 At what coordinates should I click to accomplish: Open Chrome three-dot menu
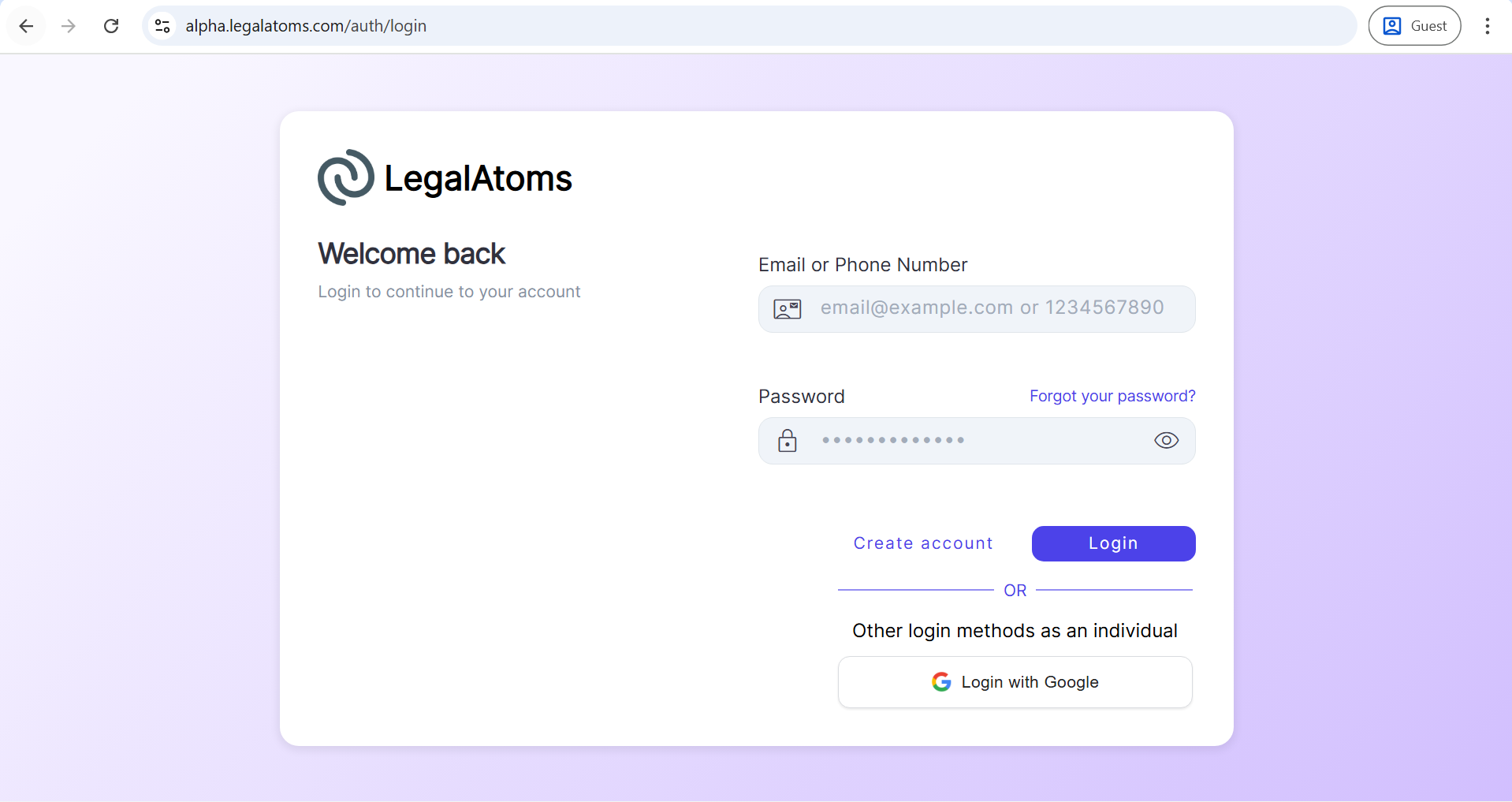pyautogui.click(x=1487, y=26)
